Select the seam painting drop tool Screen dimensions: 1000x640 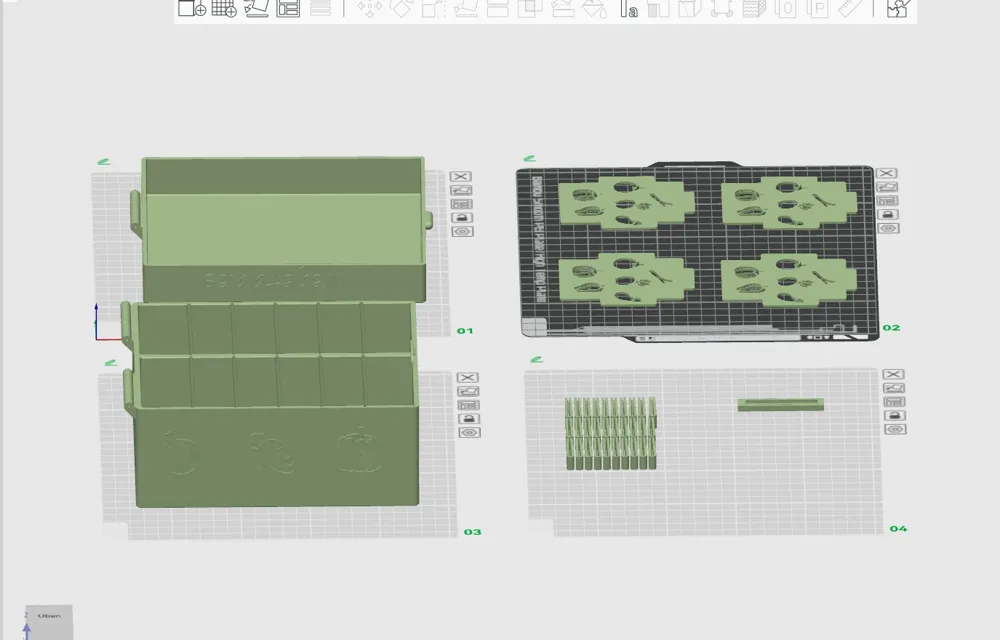(x=594, y=8)
